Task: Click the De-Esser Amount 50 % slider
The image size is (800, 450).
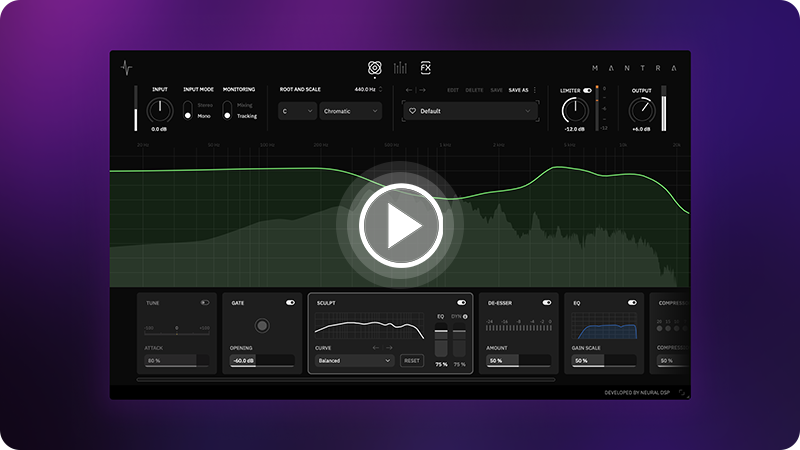Action: (518, 361)
